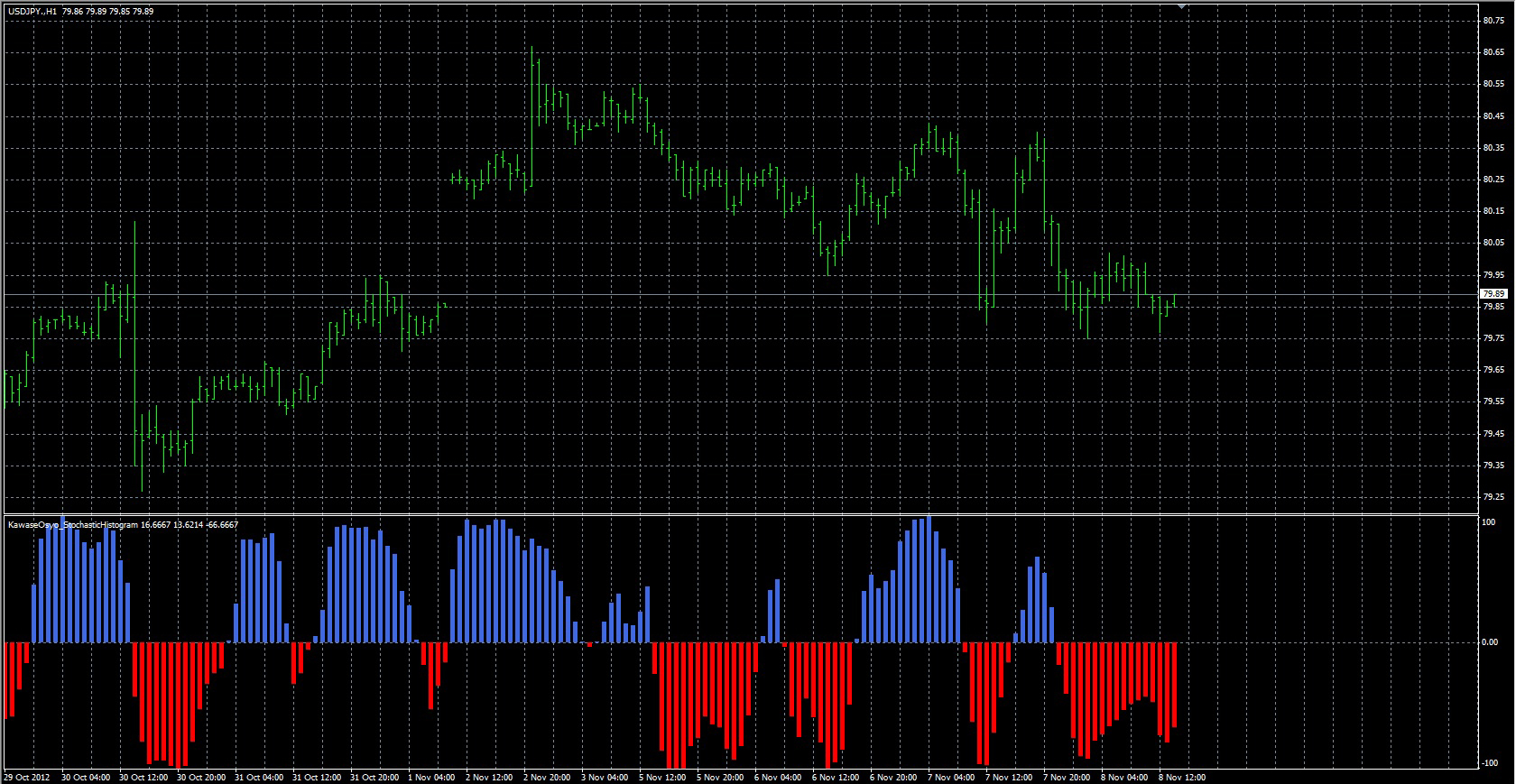Click the 7 Nov 04:00 time label
This screenshot has width=1516, height=784.
click(x=951, y=777)
